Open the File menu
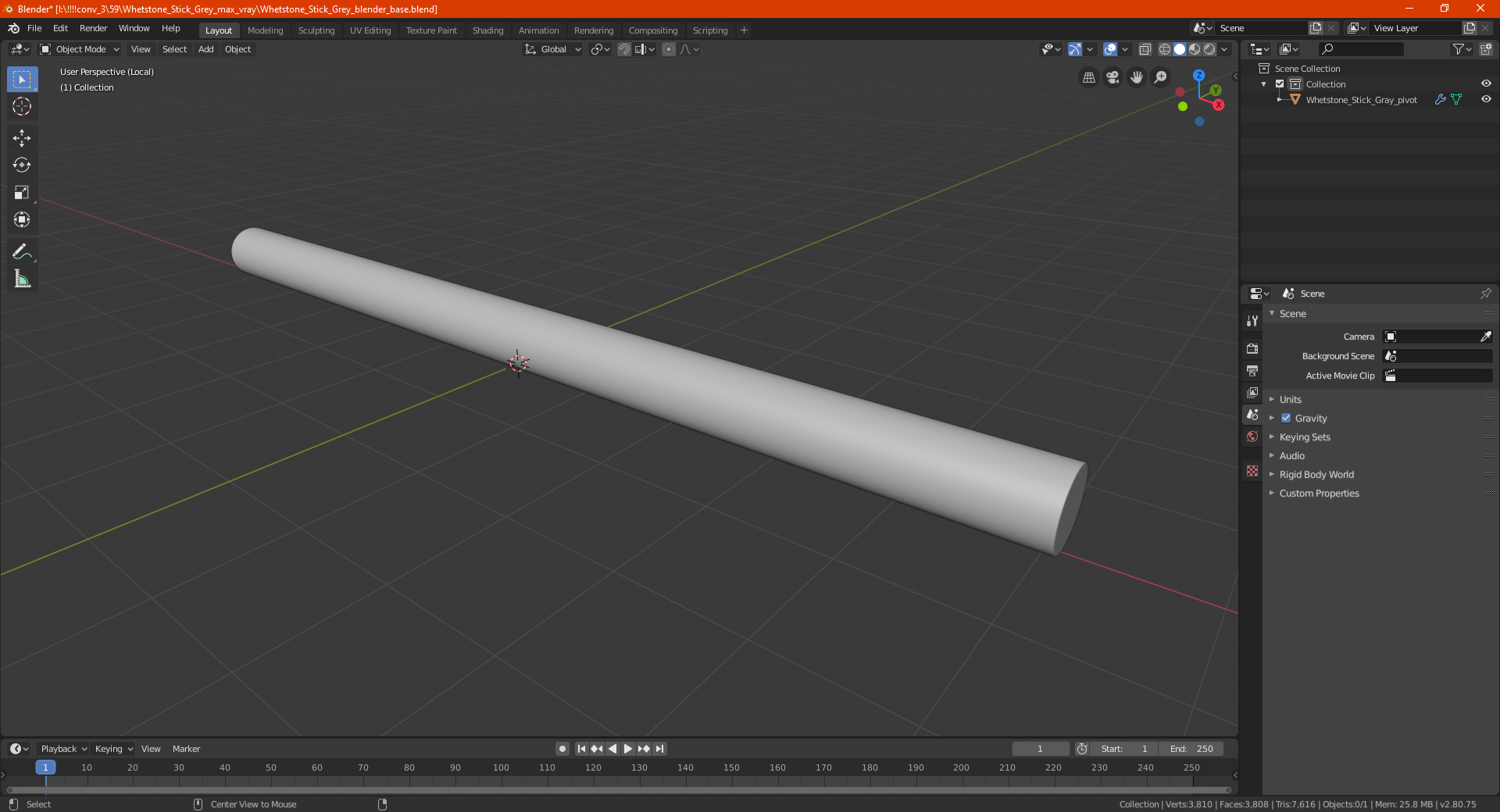This screenshot has height=812, width=1500. (x=34, y=28)
